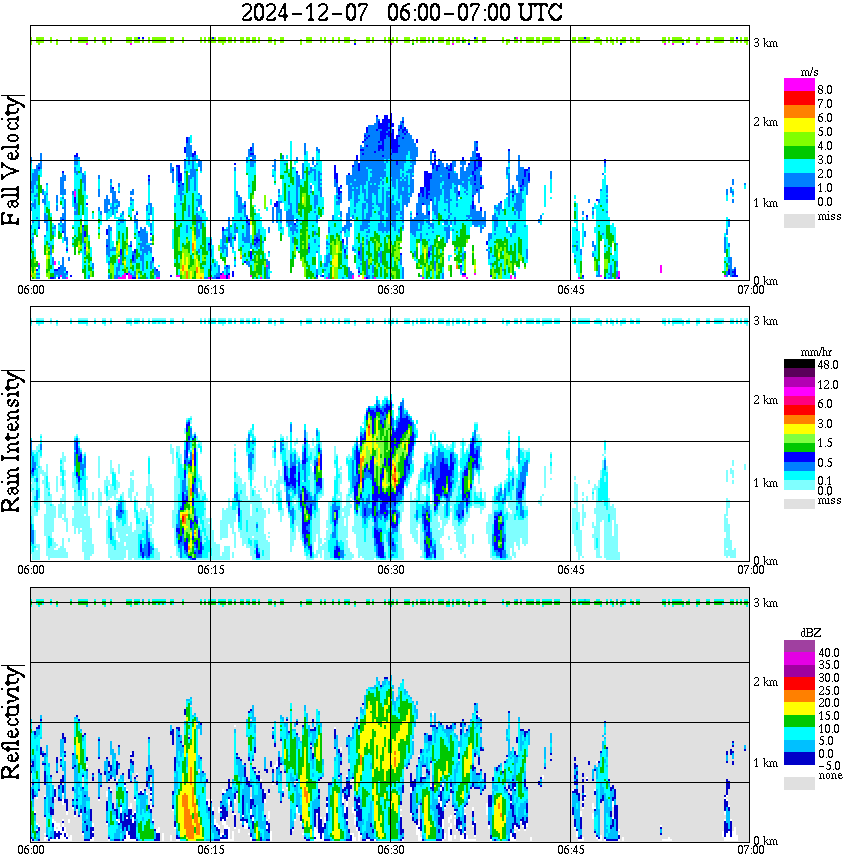The image size is (850, 868).
Task: Pick the yellow swatch in the dBZ legend
Action: [x=799, y=709]
